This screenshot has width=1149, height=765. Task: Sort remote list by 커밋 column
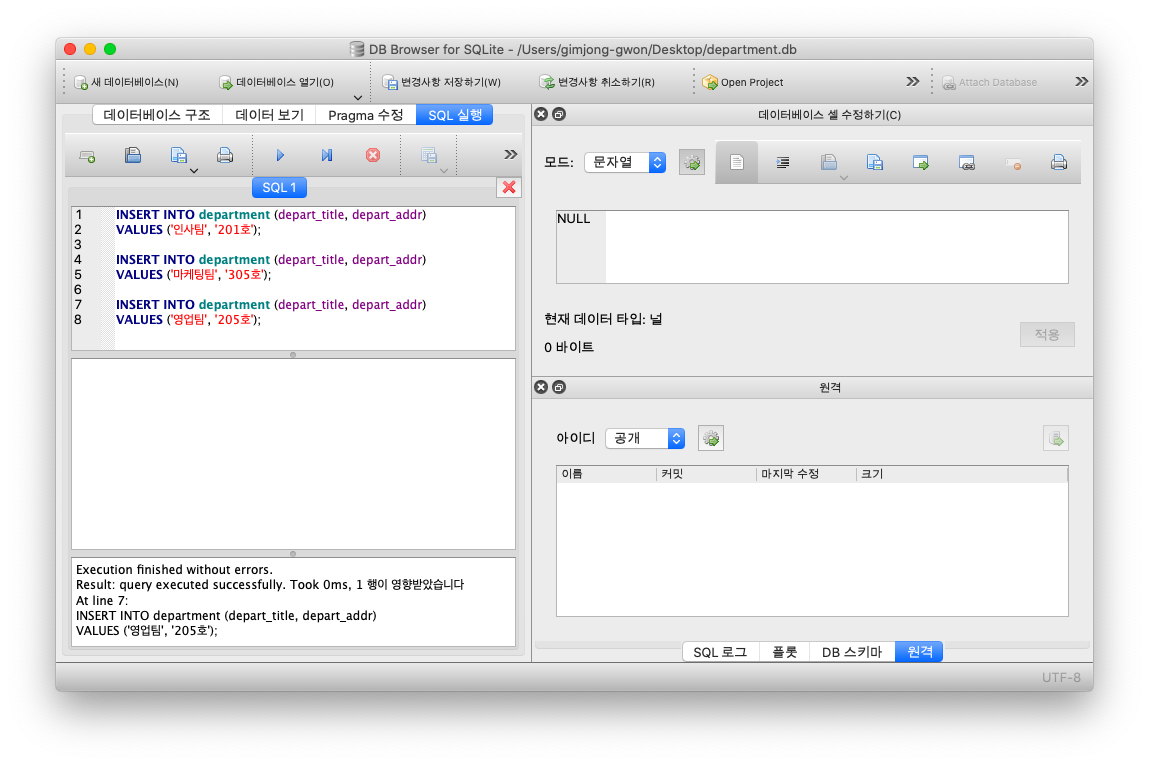(x=706, y=474)
